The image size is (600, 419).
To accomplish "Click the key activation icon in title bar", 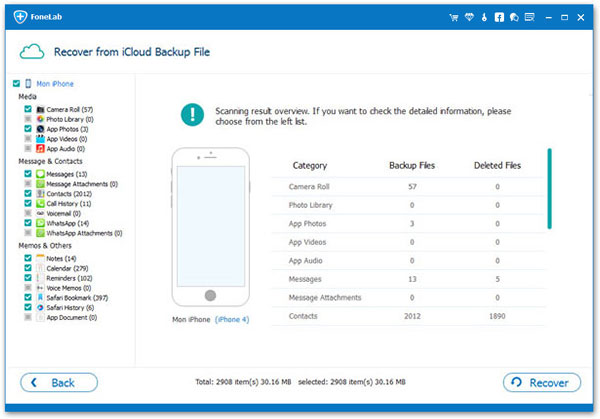I will (484, 17).
